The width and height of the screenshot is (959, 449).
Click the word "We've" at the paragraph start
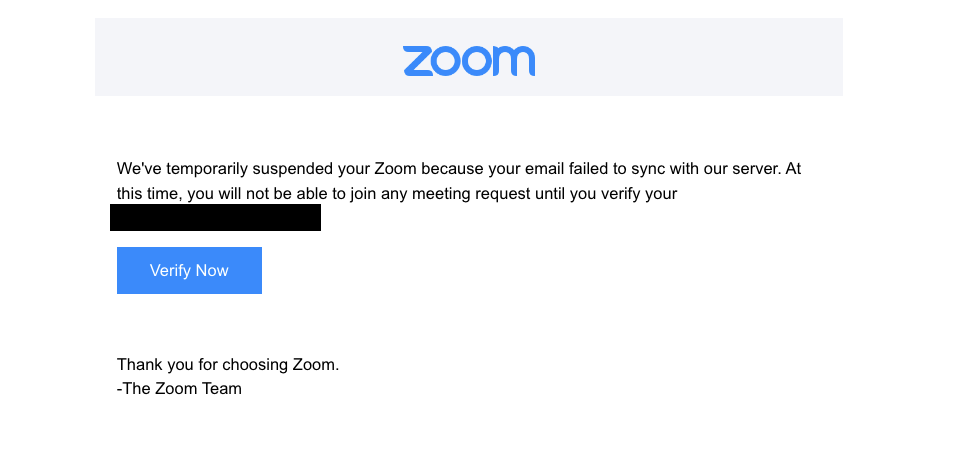click(137, 169)
